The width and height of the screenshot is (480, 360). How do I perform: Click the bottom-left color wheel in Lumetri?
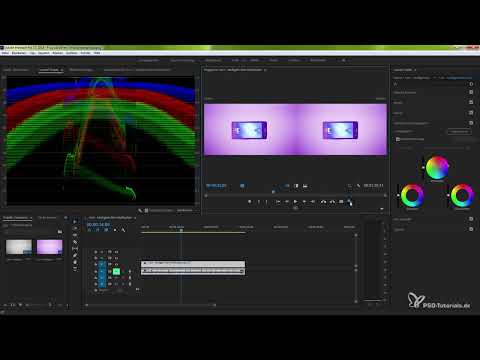(412, 196)
